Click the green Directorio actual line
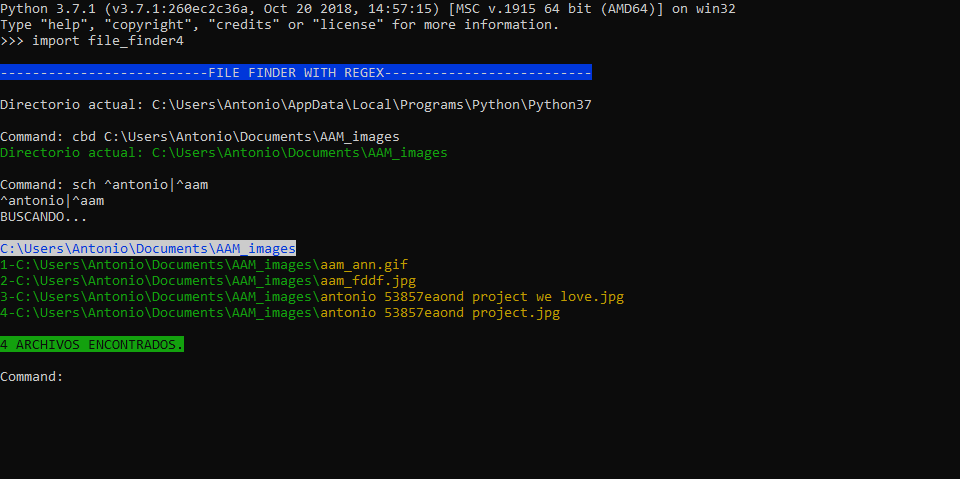Image resolution: width=960 pixels, height=479 pixels. coord(223,153)
